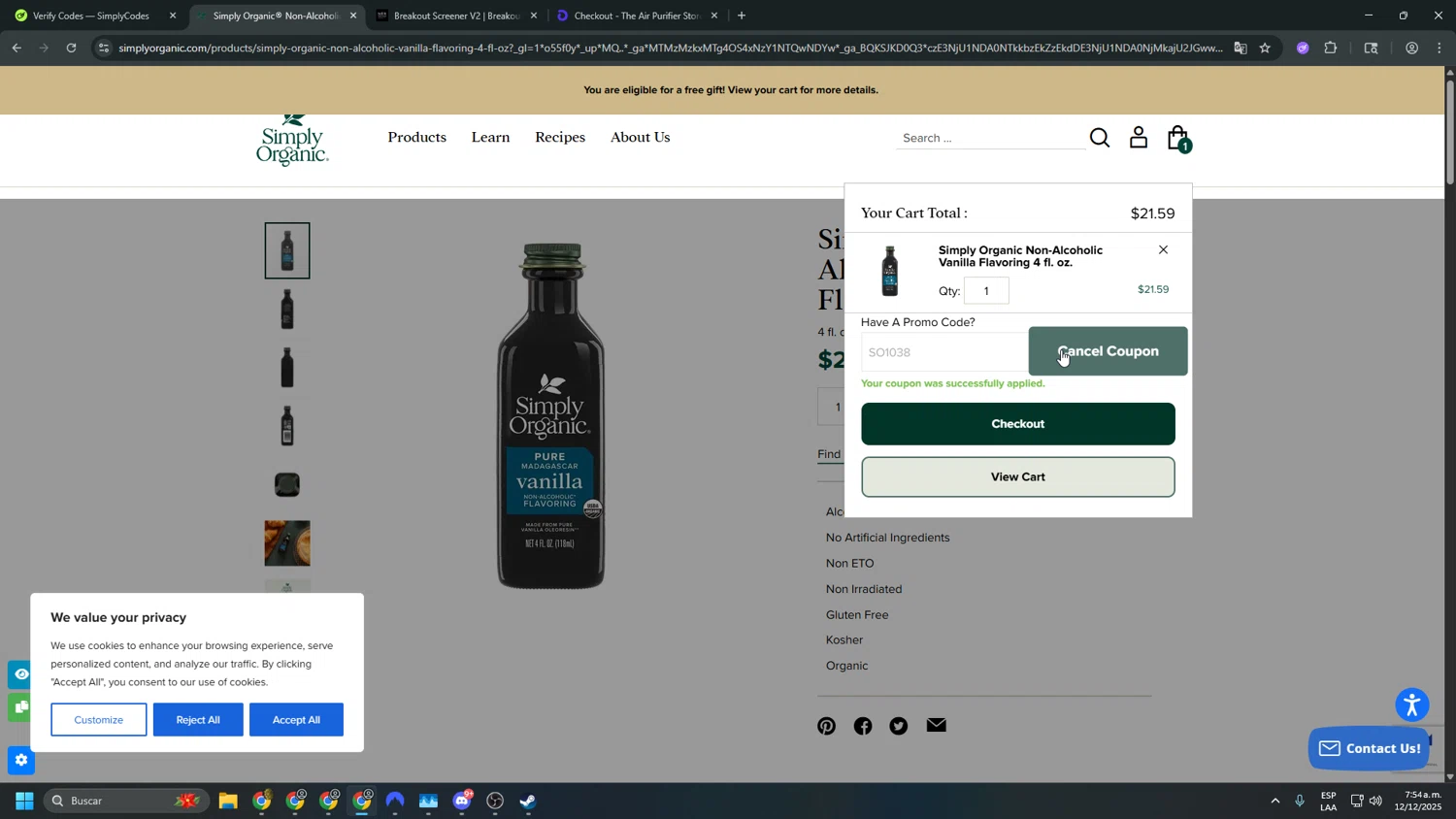The image size is (1456, 819).
Task: Go back in browser history
Action: [x=17, y=48]
